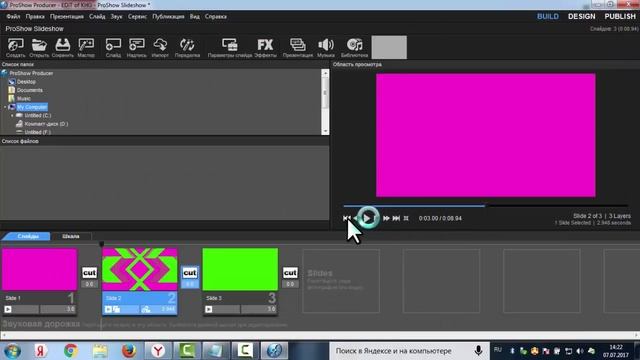Open Параметры слайда (Slide Options) icon
640x360 pixels.
pyautogui.click(x=230, y=47)
